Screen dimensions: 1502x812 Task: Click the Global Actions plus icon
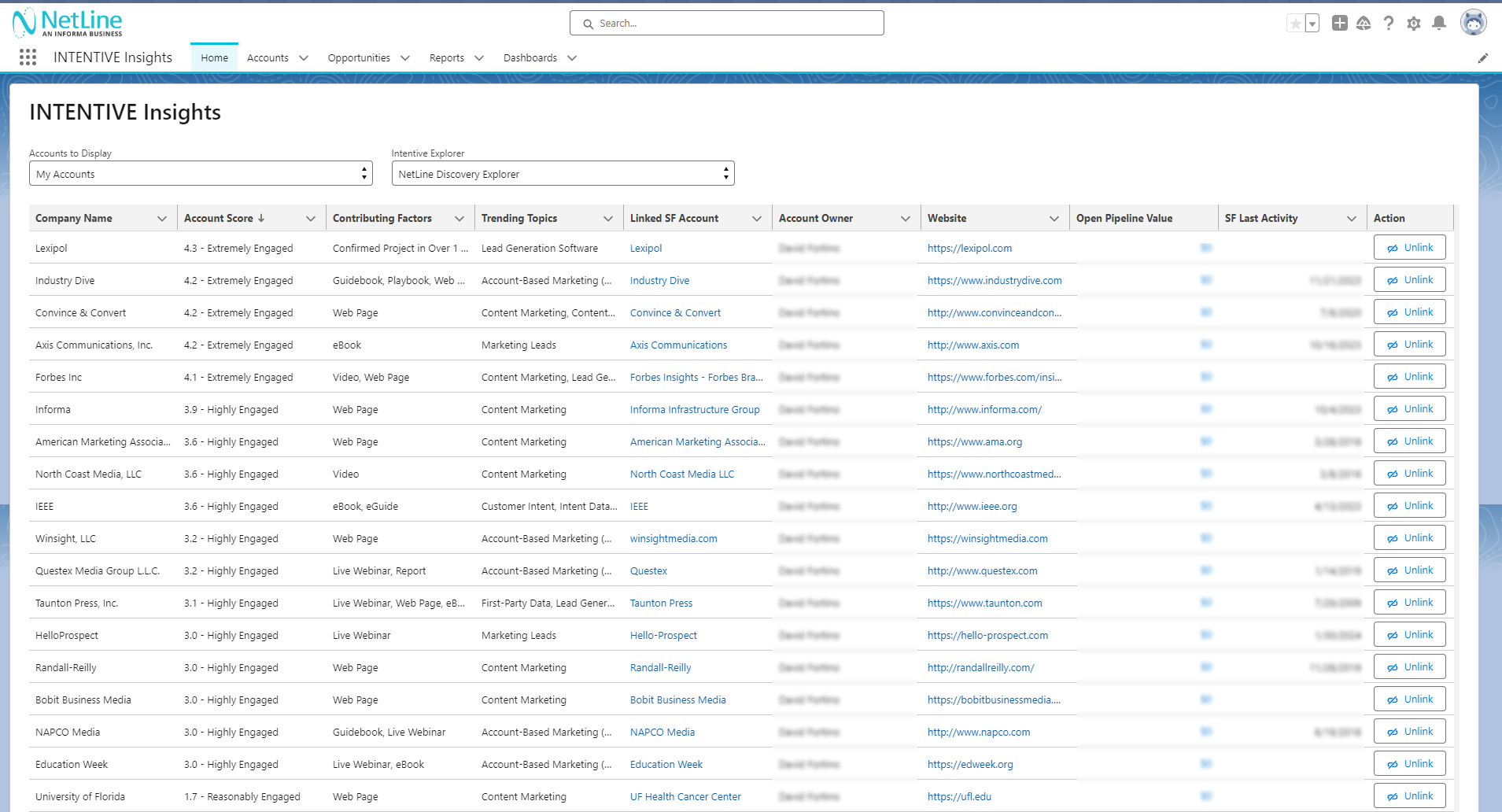(x=1339, y=23)
